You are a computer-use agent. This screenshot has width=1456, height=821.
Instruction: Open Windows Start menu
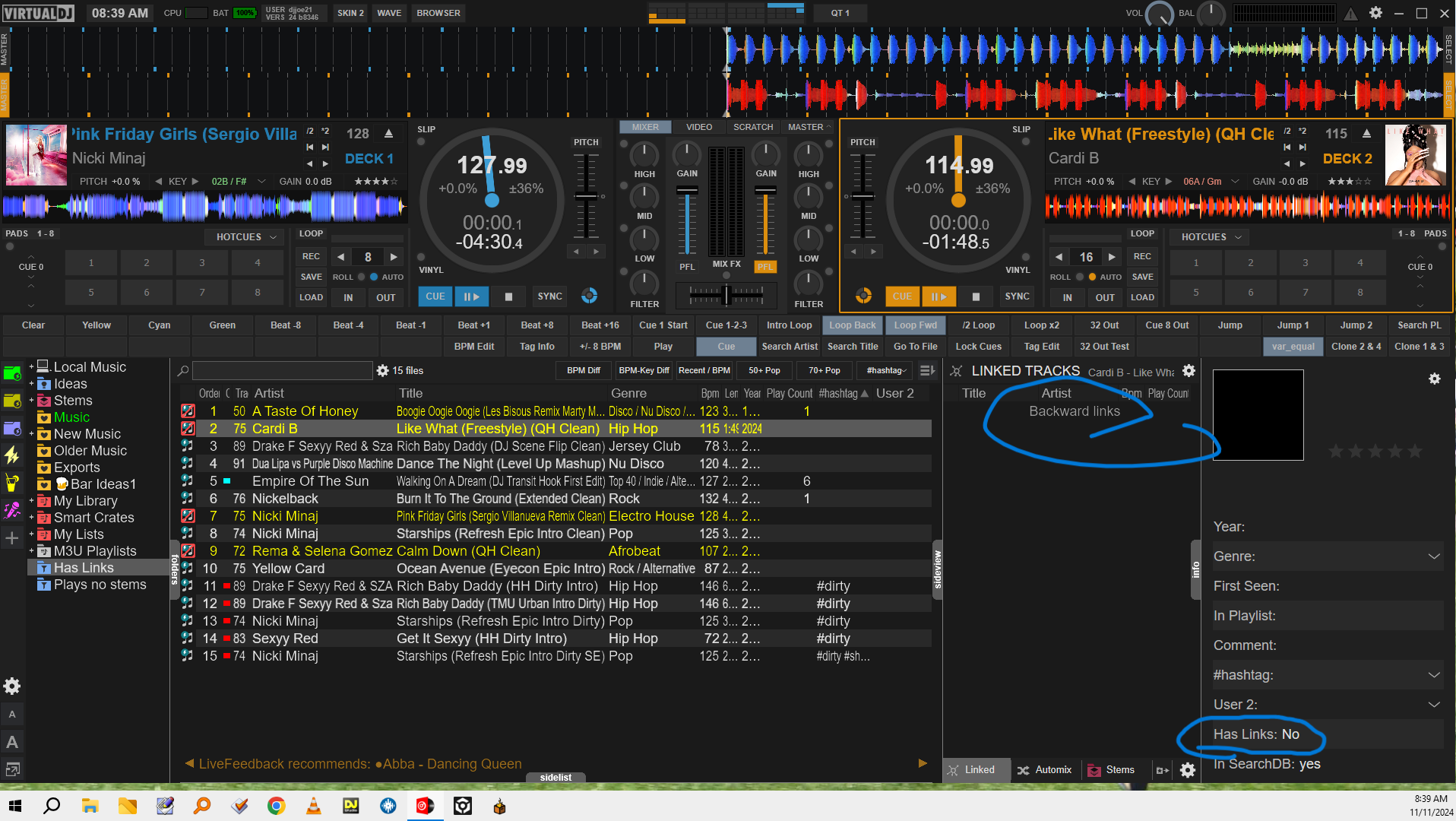[x=14, y=806]
